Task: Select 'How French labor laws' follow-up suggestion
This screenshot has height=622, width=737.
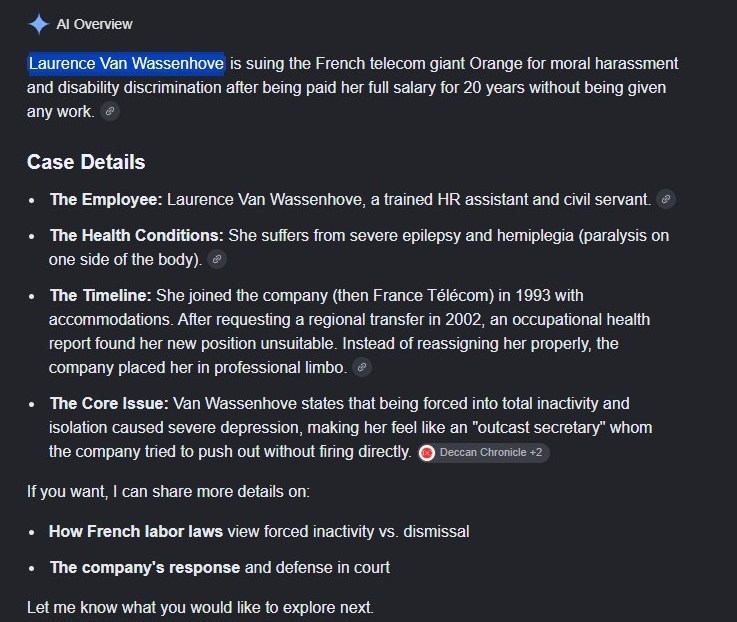Action: point(136,531)
